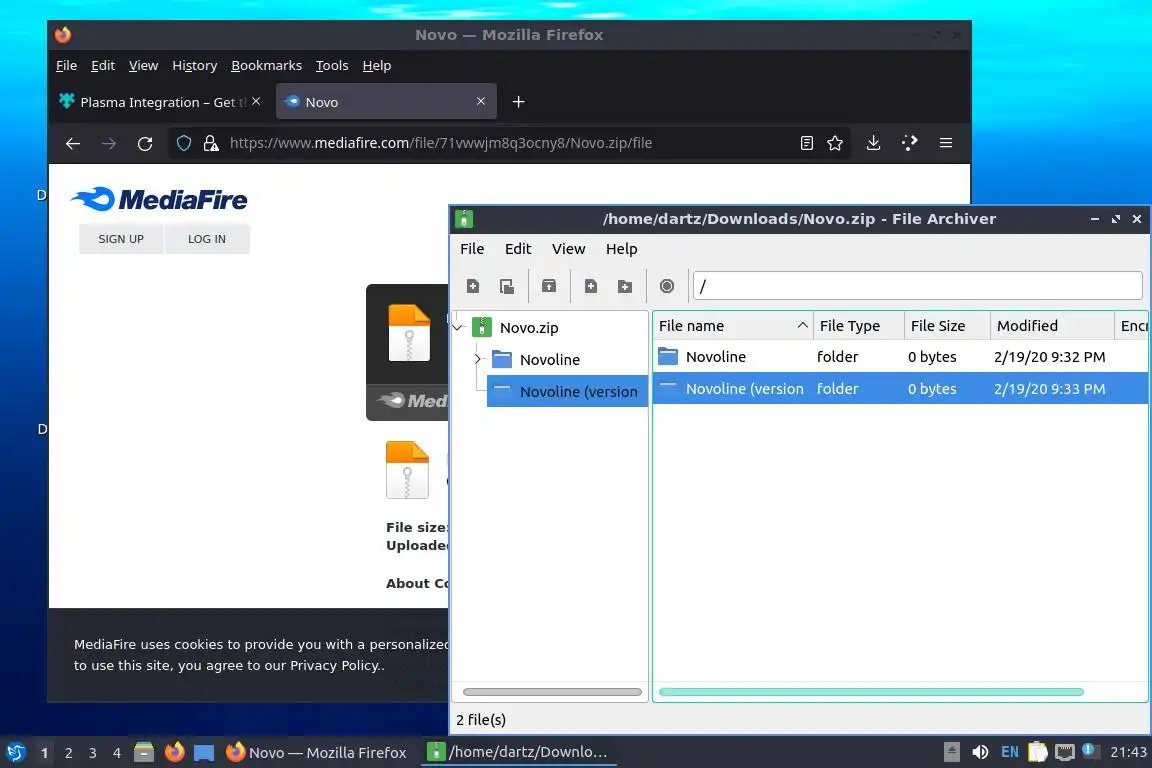Open the Firefox downloads panel
Screen dimensions: 1152x768
pos(873,143)
